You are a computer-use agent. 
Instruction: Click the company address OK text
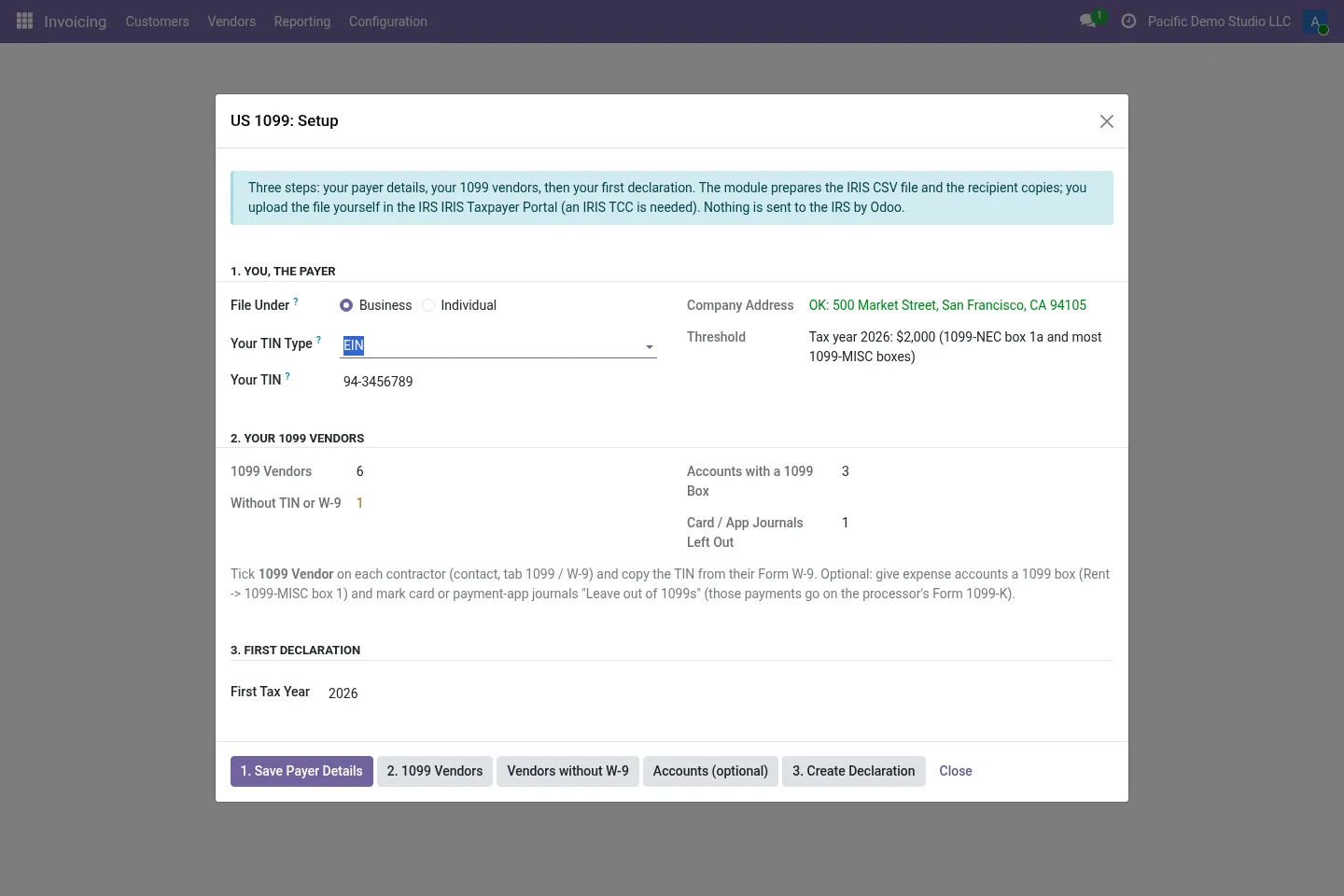[x=947, y=305]
